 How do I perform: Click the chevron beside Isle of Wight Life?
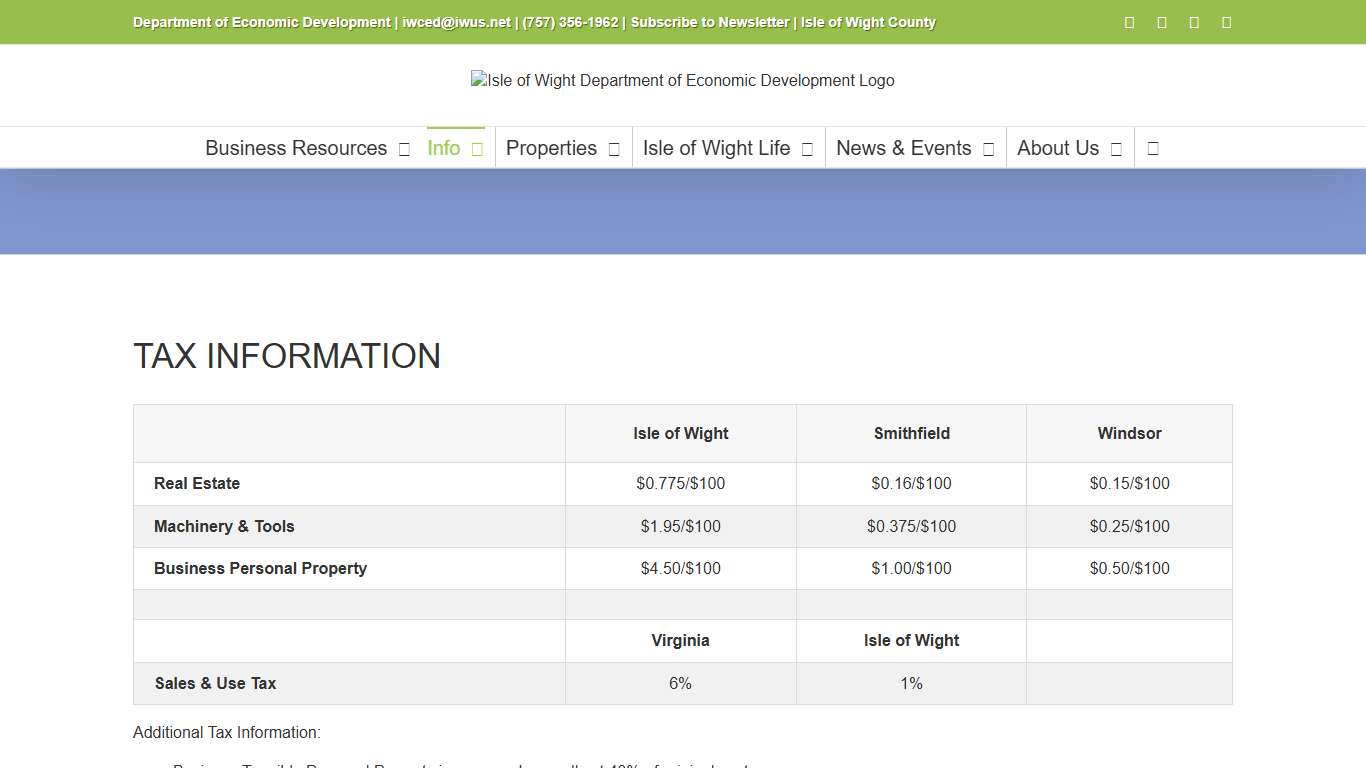click(x=807, y=147)
